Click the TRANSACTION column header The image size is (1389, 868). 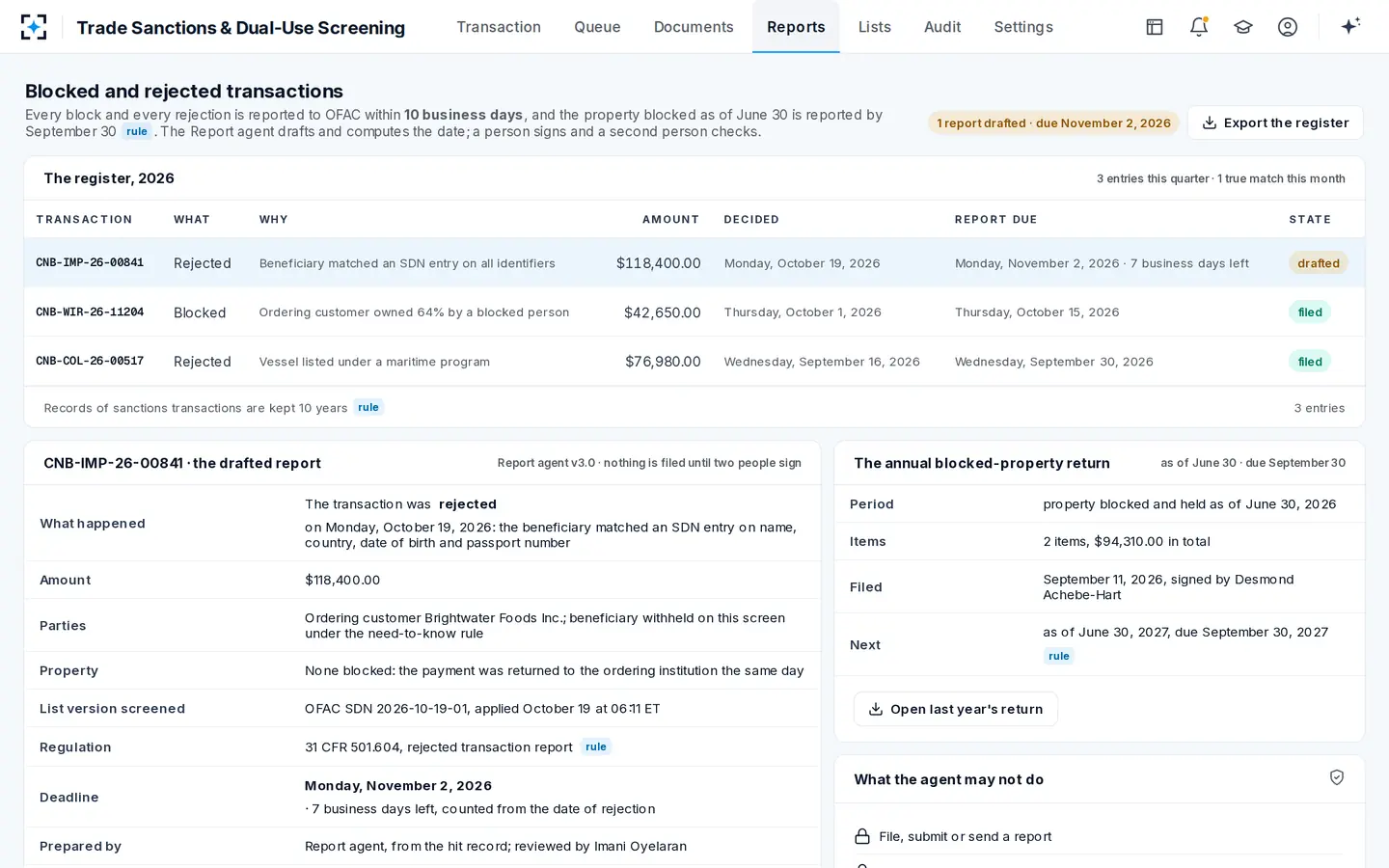pyautogui.click(x=84, y=219)
